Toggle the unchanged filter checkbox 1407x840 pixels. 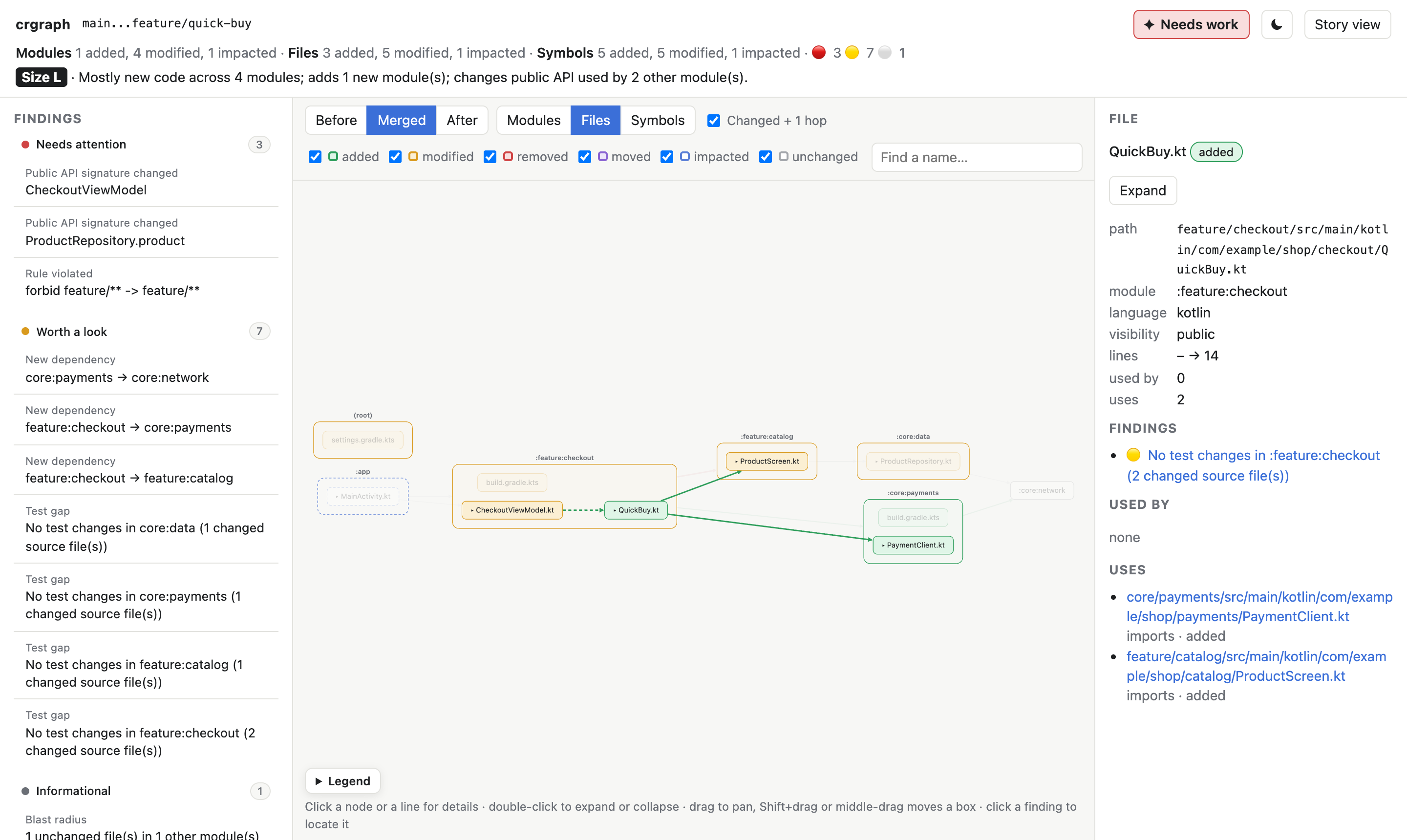[x=766, y=157]
